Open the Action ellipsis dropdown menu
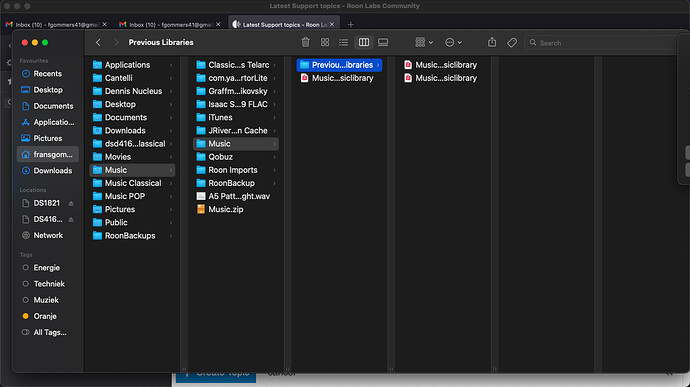 [453, 42]
